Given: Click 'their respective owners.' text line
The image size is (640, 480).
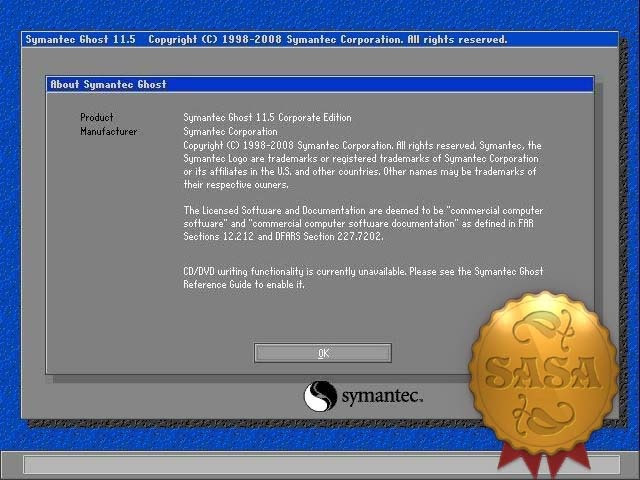Looking at the screenshot, I should tap(236, 184).
